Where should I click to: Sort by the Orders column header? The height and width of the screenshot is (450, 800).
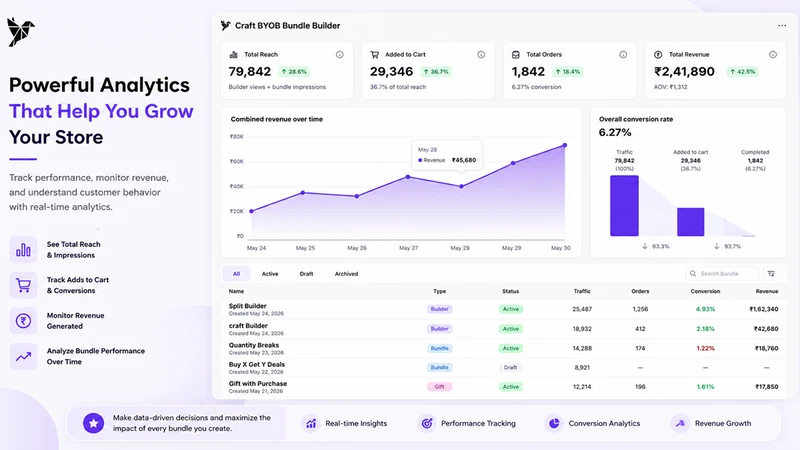(x=640, y=291)
